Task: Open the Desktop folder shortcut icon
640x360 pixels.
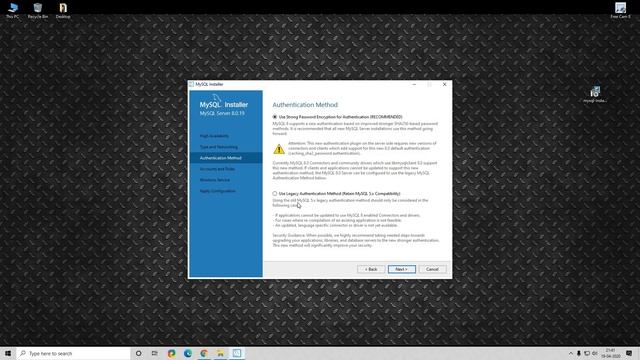Action: [63, 10]
